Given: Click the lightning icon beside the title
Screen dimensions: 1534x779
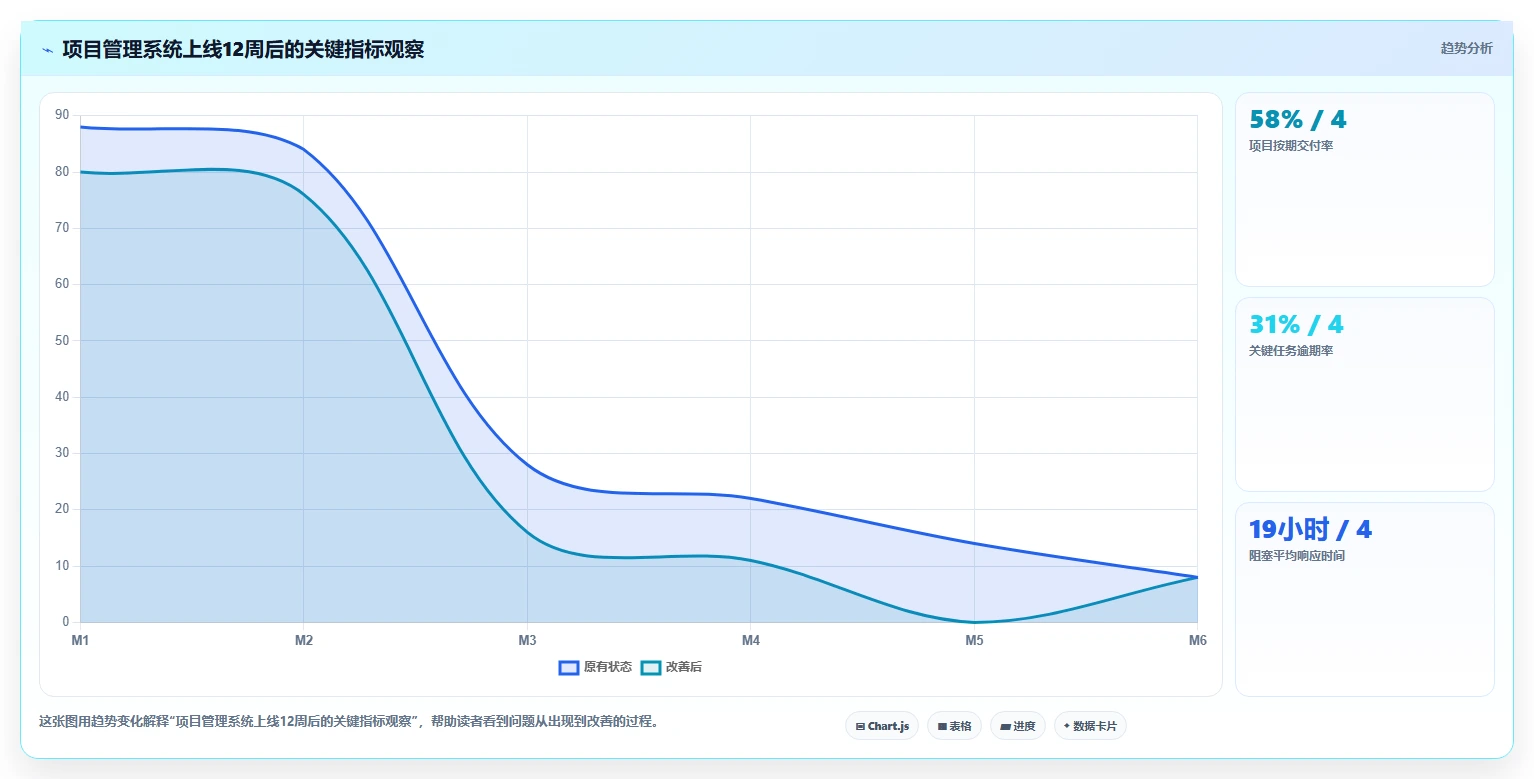Looking at the screenshot, I should click(x=48, y=50).
